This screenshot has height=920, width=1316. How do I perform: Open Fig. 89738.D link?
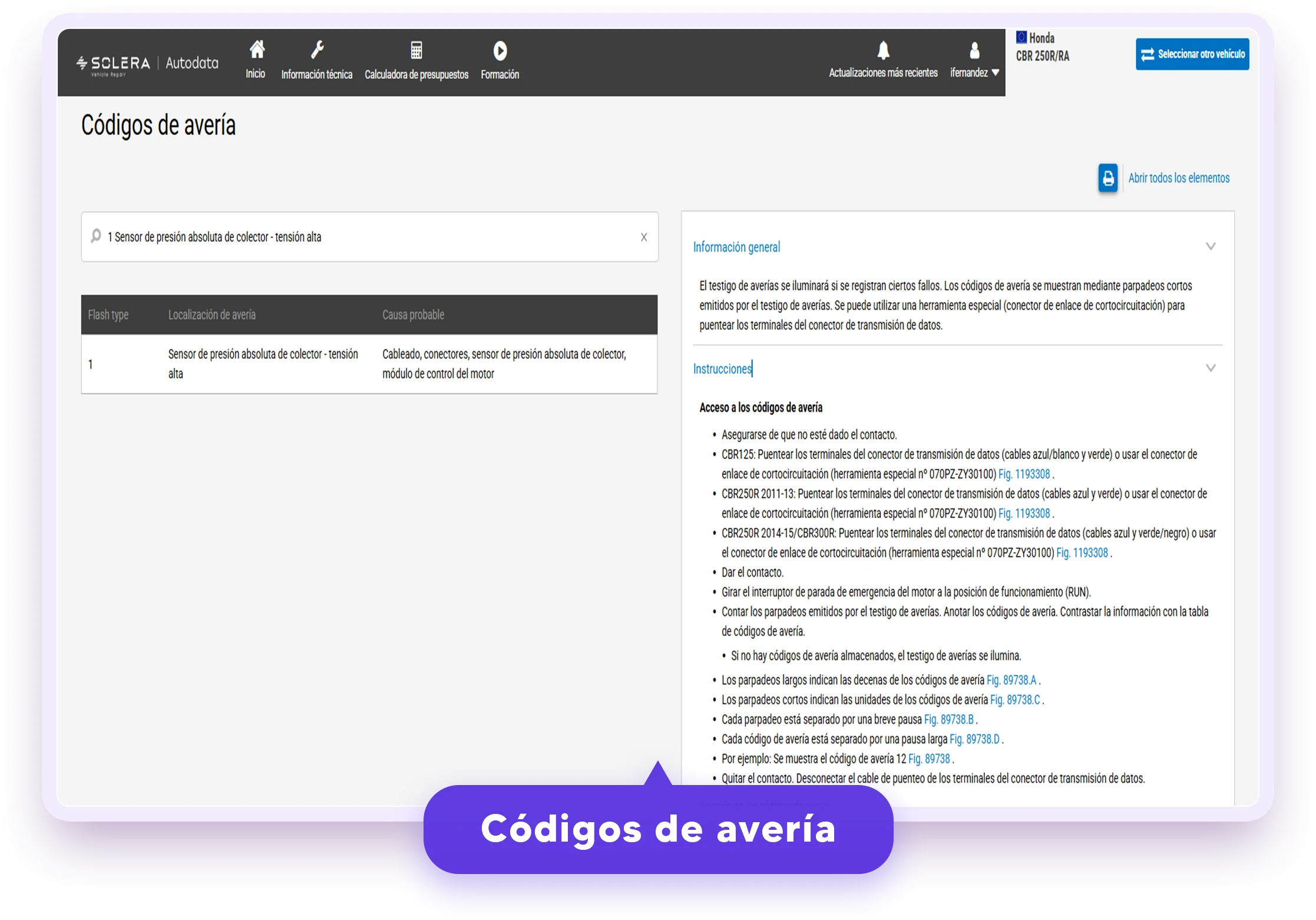[x=974, y=739]
